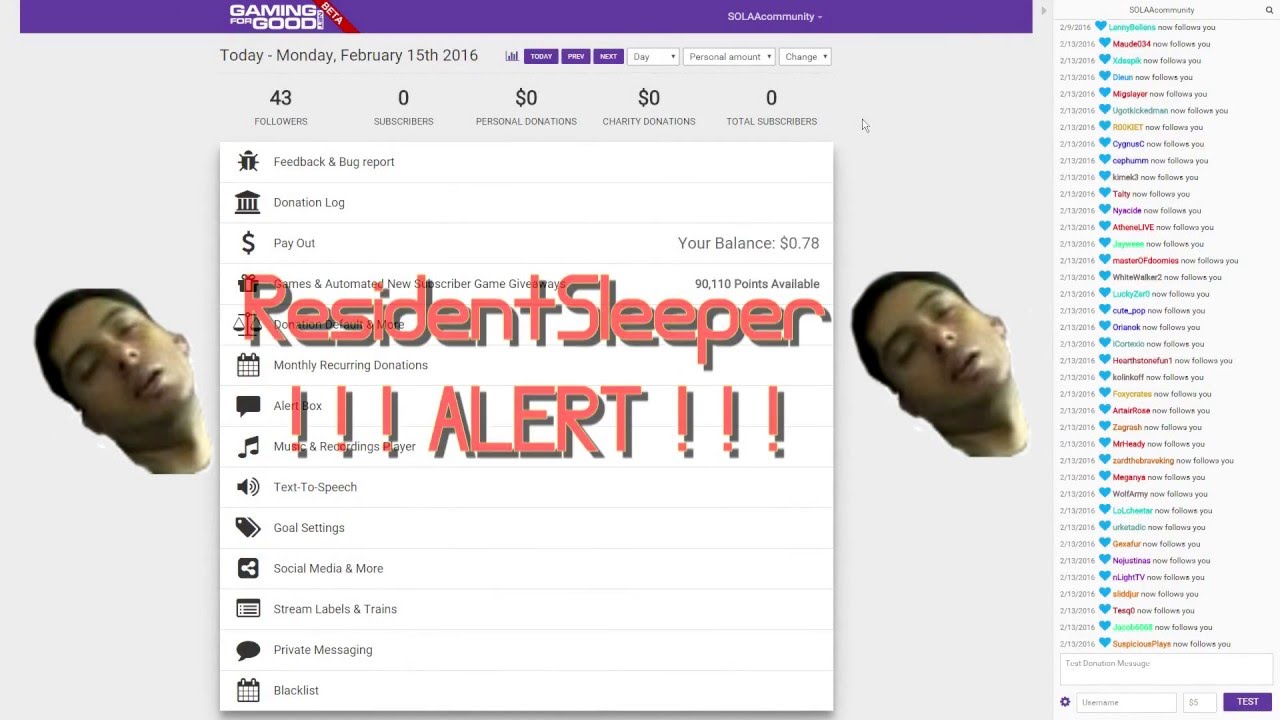The image size is (1280, 720).
Task: Open Goal Settings
Action: coord(526,528)
